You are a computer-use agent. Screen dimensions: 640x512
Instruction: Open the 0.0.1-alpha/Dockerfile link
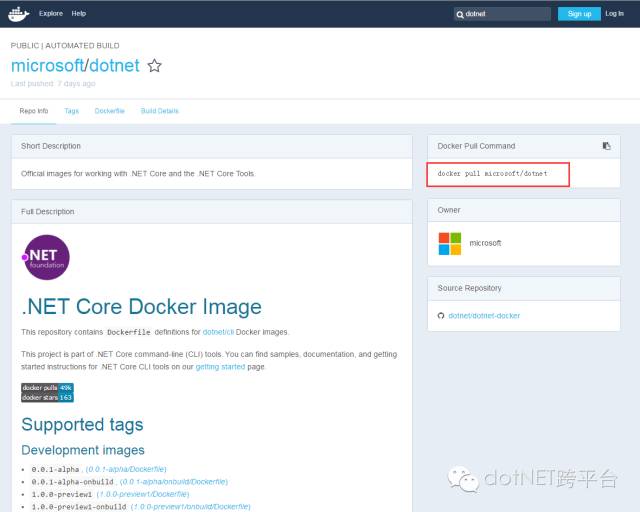point(126,469)
